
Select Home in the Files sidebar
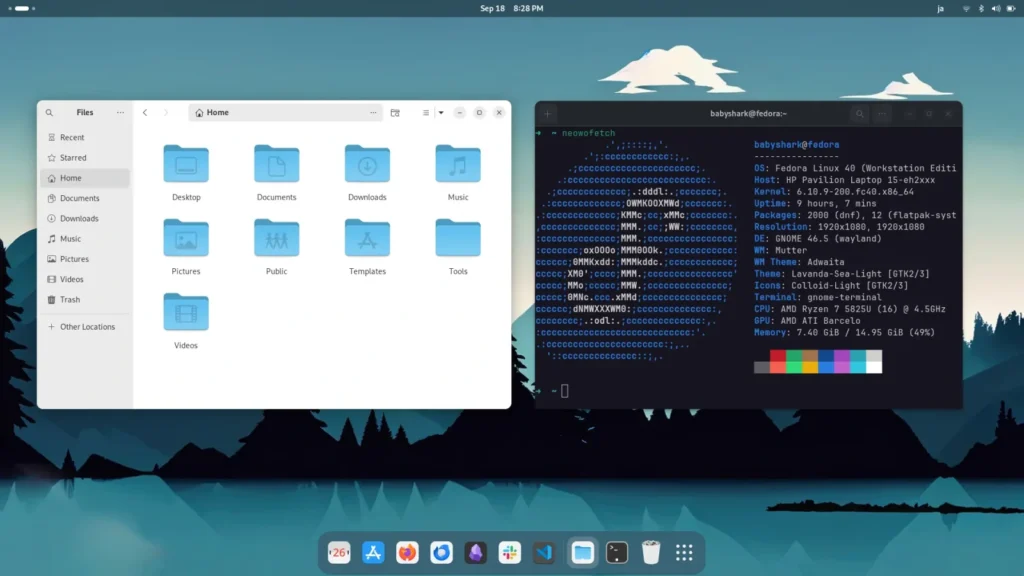[x=85, y=178]
